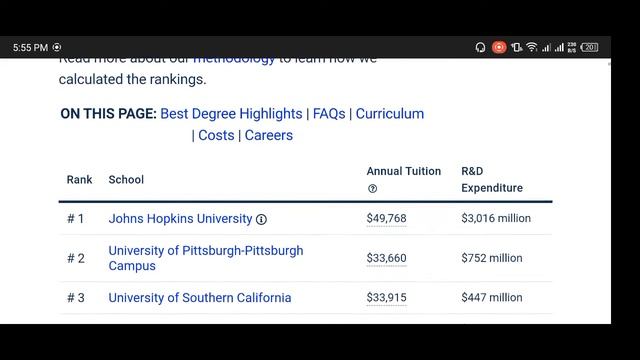The width and height of the screenshot is (640, 360).
Task: Click the $33,915 tuition value
Action: tap(386, 298)
